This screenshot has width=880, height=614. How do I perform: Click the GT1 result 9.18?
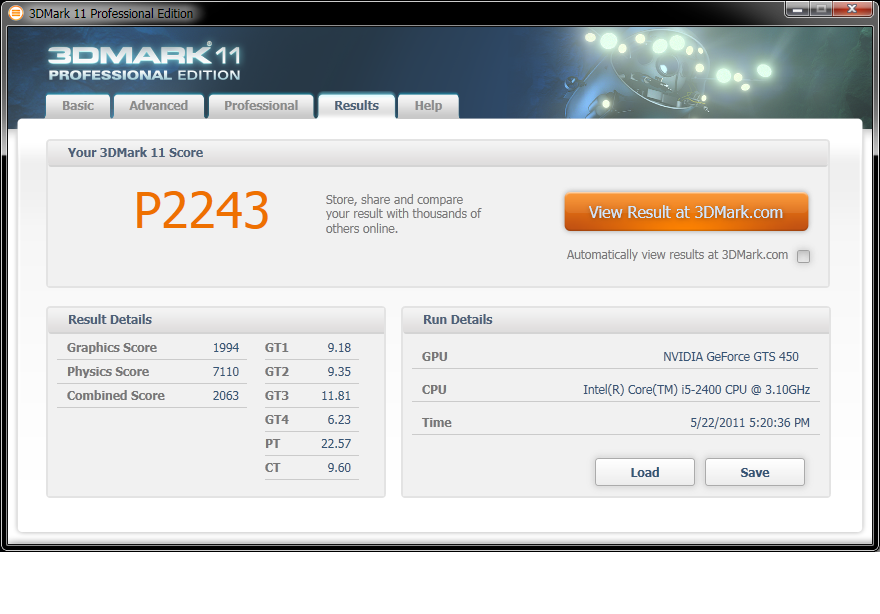339,348
